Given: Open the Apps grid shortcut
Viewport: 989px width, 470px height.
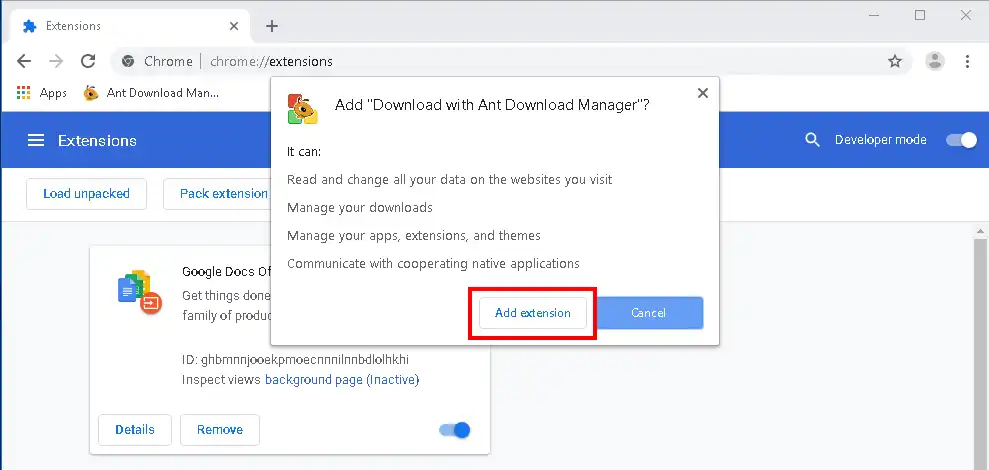Looking at the screenshot, I should (41, 93).
